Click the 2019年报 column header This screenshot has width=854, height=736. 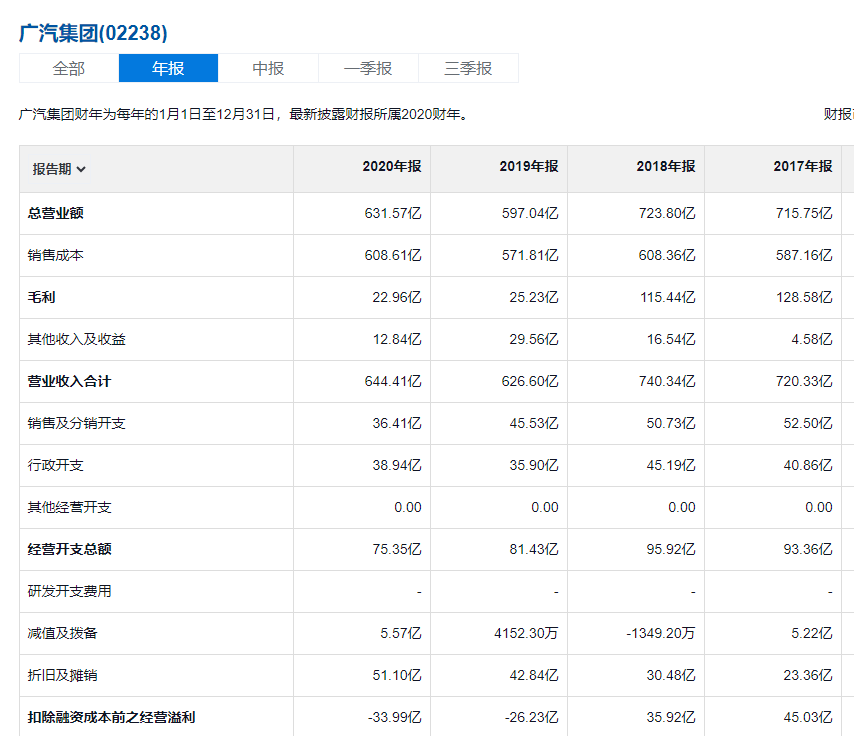click(529, 166)
